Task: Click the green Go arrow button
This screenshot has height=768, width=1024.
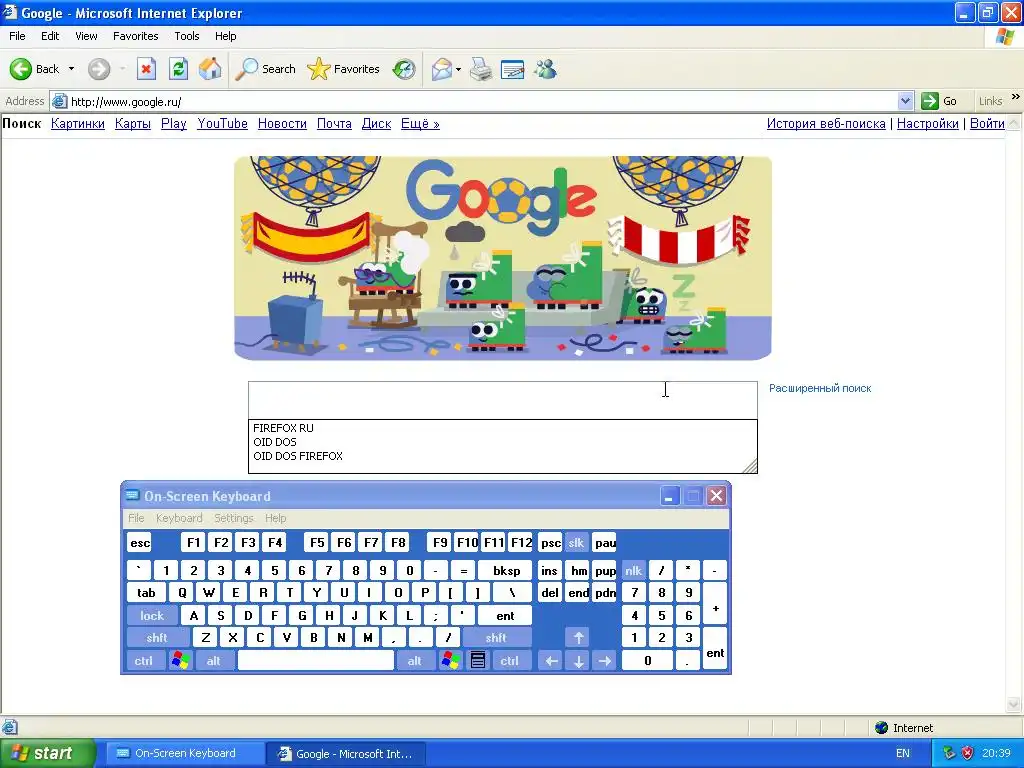Action: pos(929,101)
